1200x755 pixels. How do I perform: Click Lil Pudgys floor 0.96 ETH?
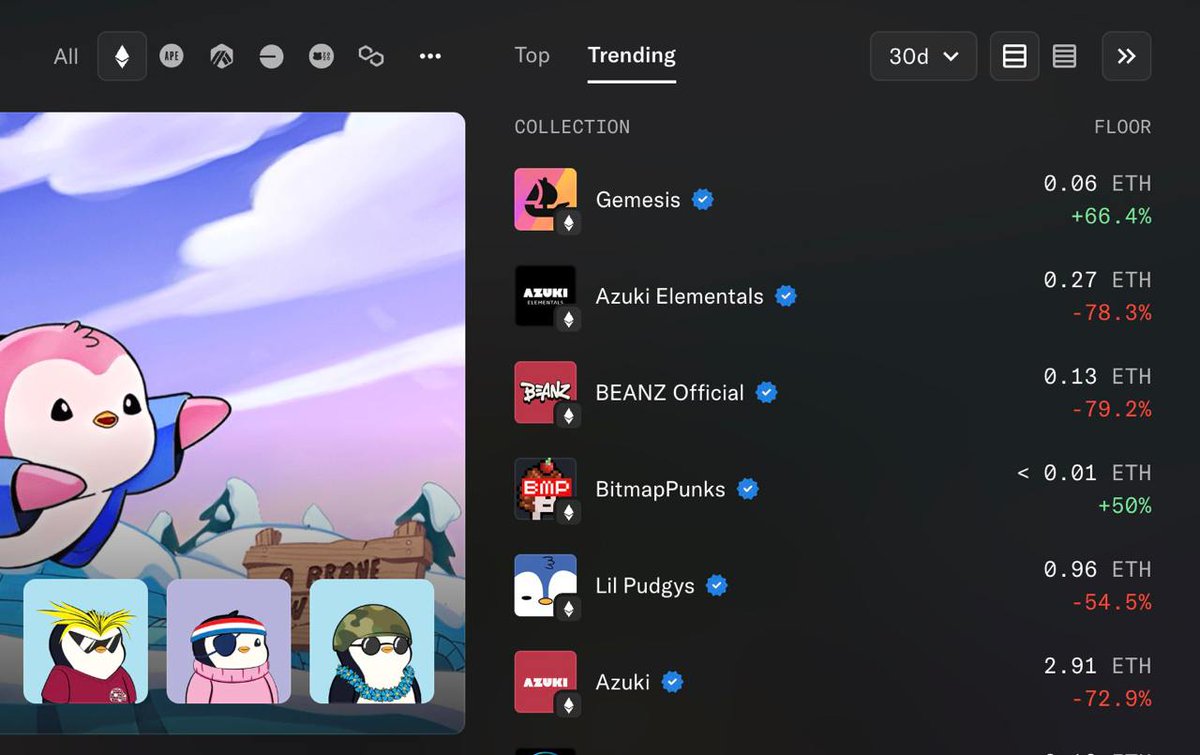[x=1097, y=569]
